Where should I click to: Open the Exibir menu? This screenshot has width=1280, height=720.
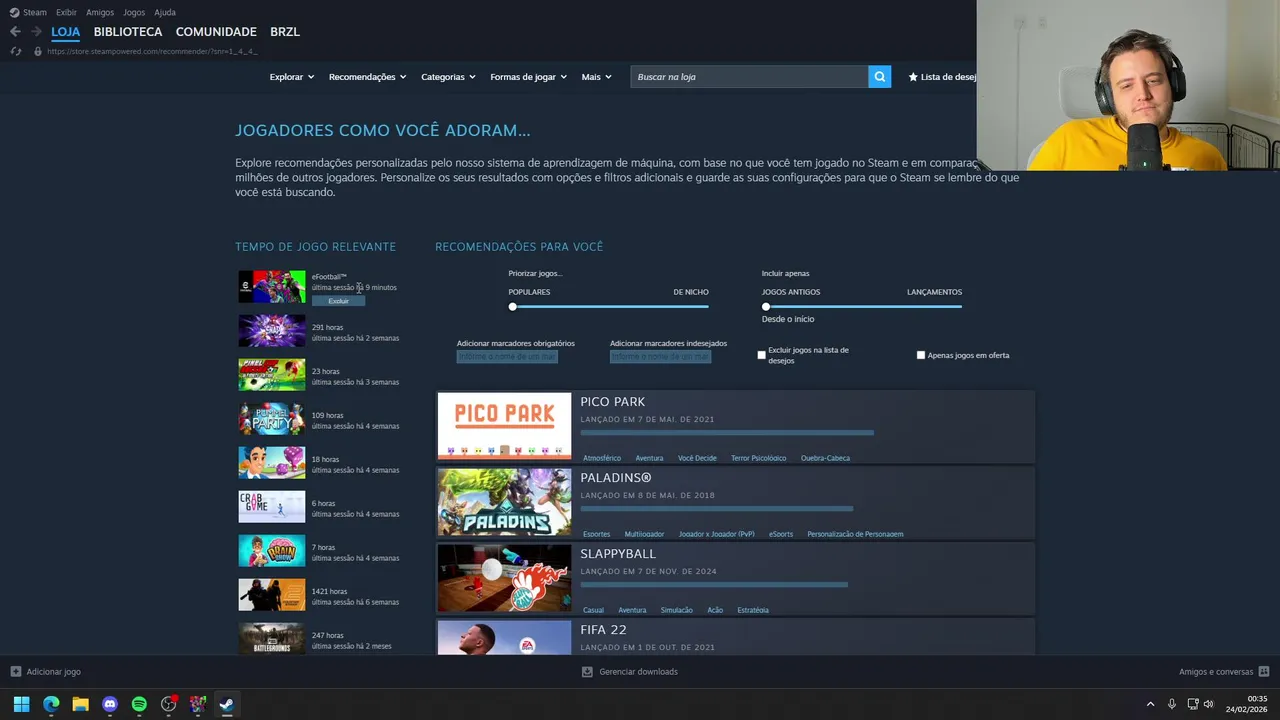tap(66, 12)
